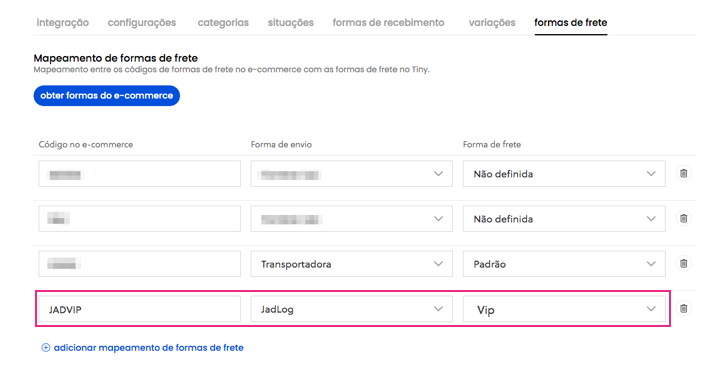Image resolution: width=704 pixels, height=367 pixels.
Task: Add a new mapeamento de formas de frete
Action: click(x=149, y=348)
